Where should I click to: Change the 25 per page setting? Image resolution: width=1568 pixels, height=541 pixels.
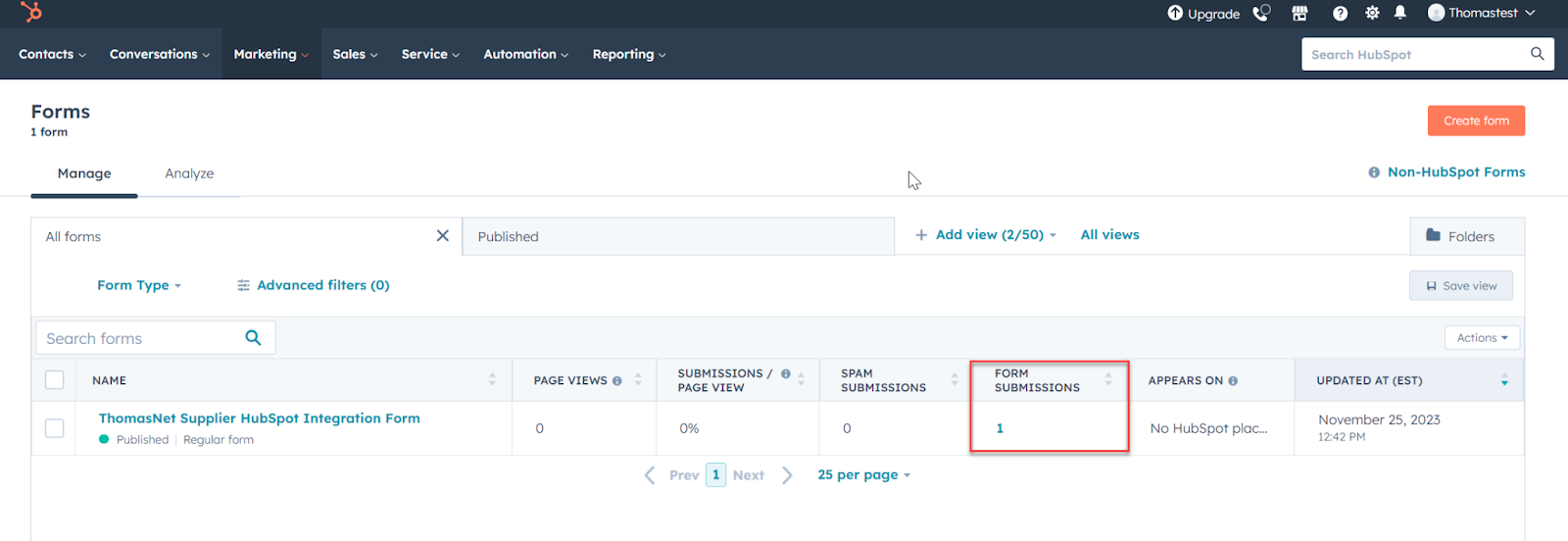(x=863, y=475)
